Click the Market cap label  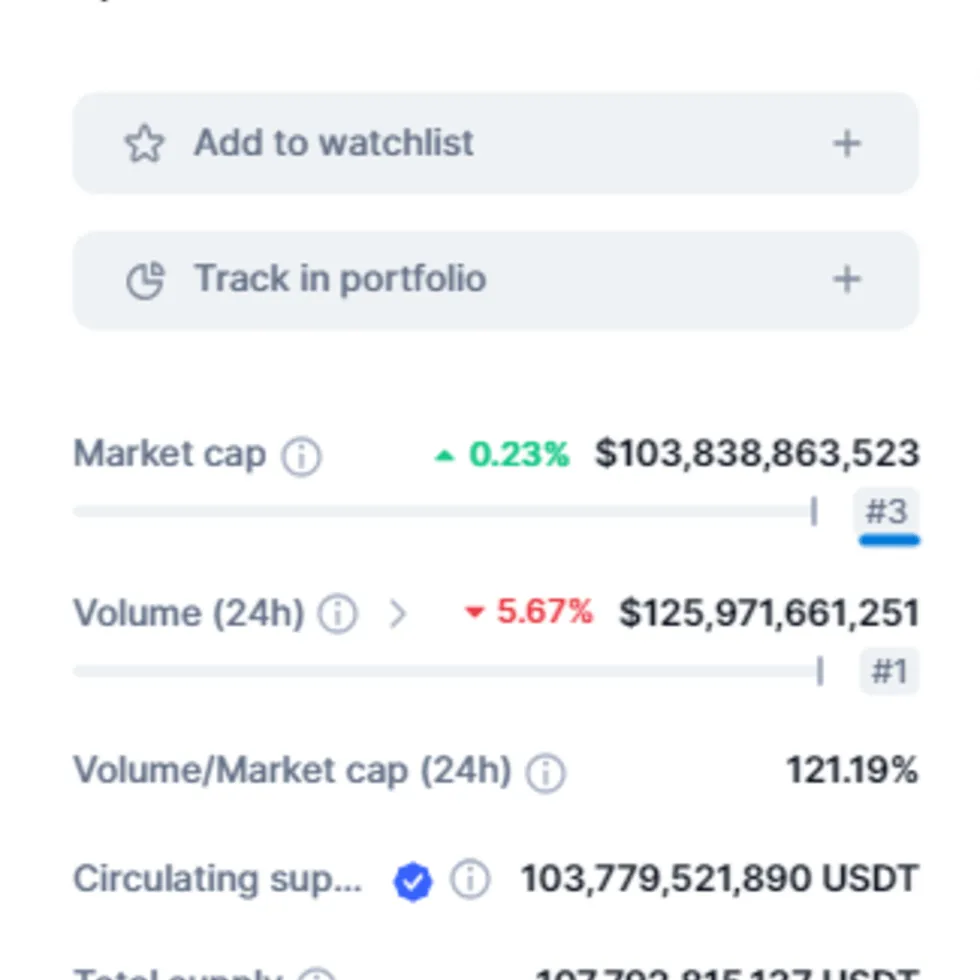[169, 454]
